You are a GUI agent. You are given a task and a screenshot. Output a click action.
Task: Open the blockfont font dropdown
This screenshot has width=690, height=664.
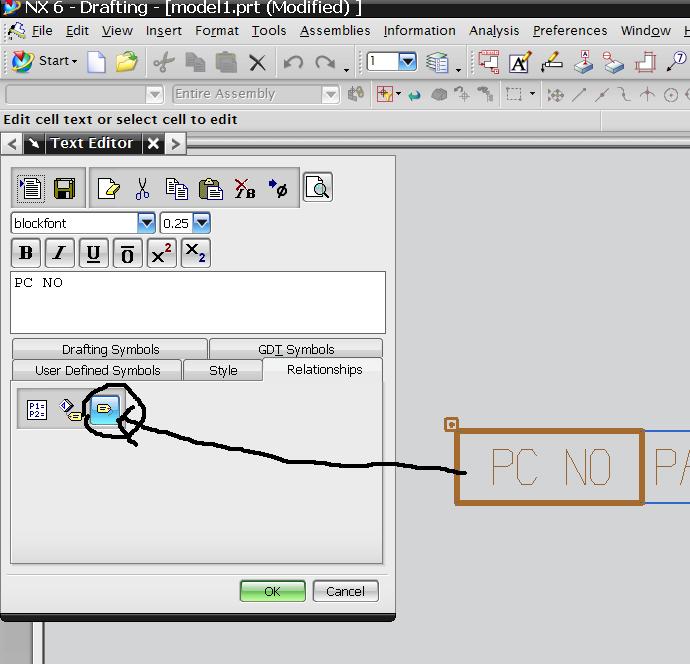[146, 223]
